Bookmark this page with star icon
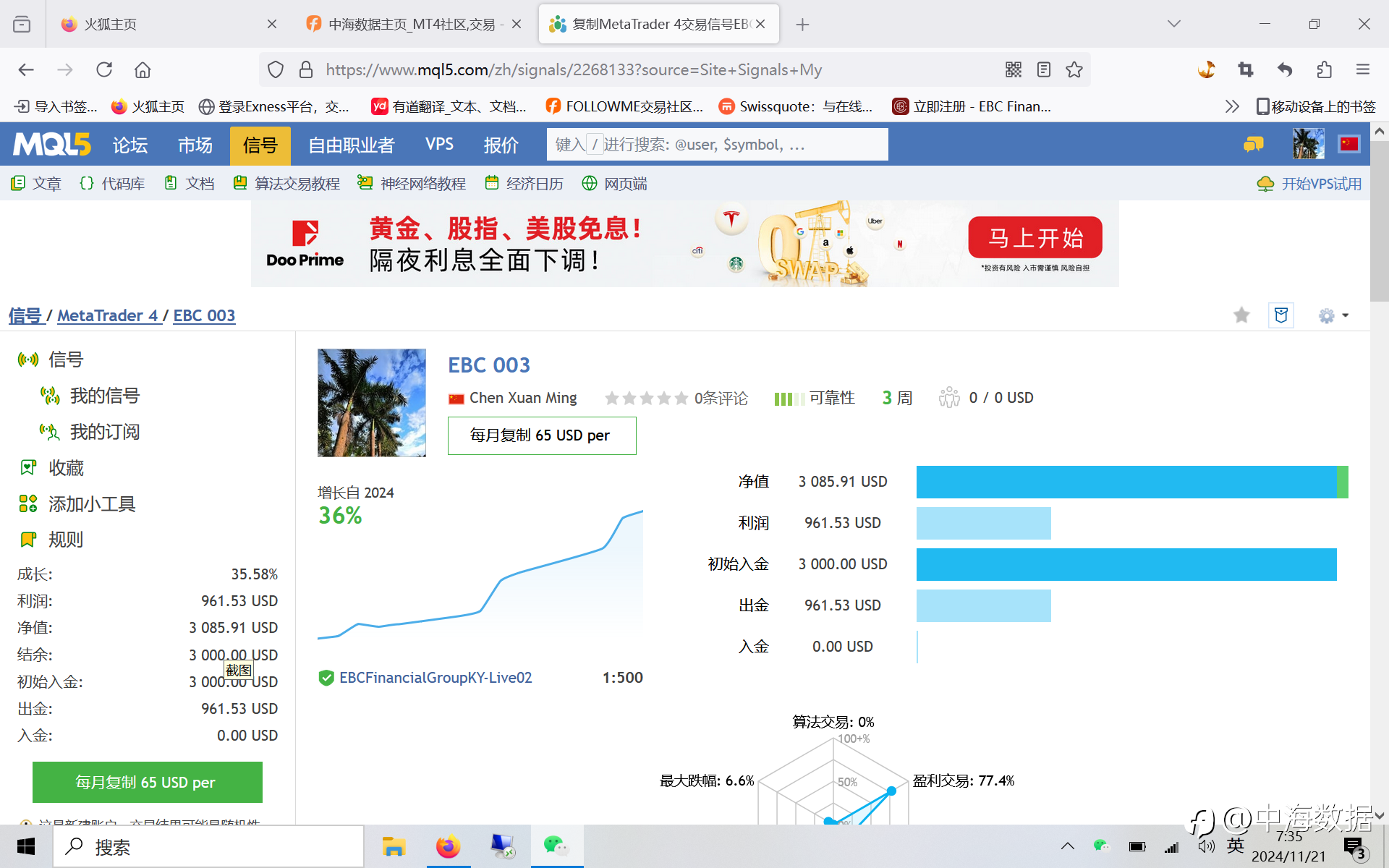Viewport: 1389px width, 868px height. point(1074,69)
